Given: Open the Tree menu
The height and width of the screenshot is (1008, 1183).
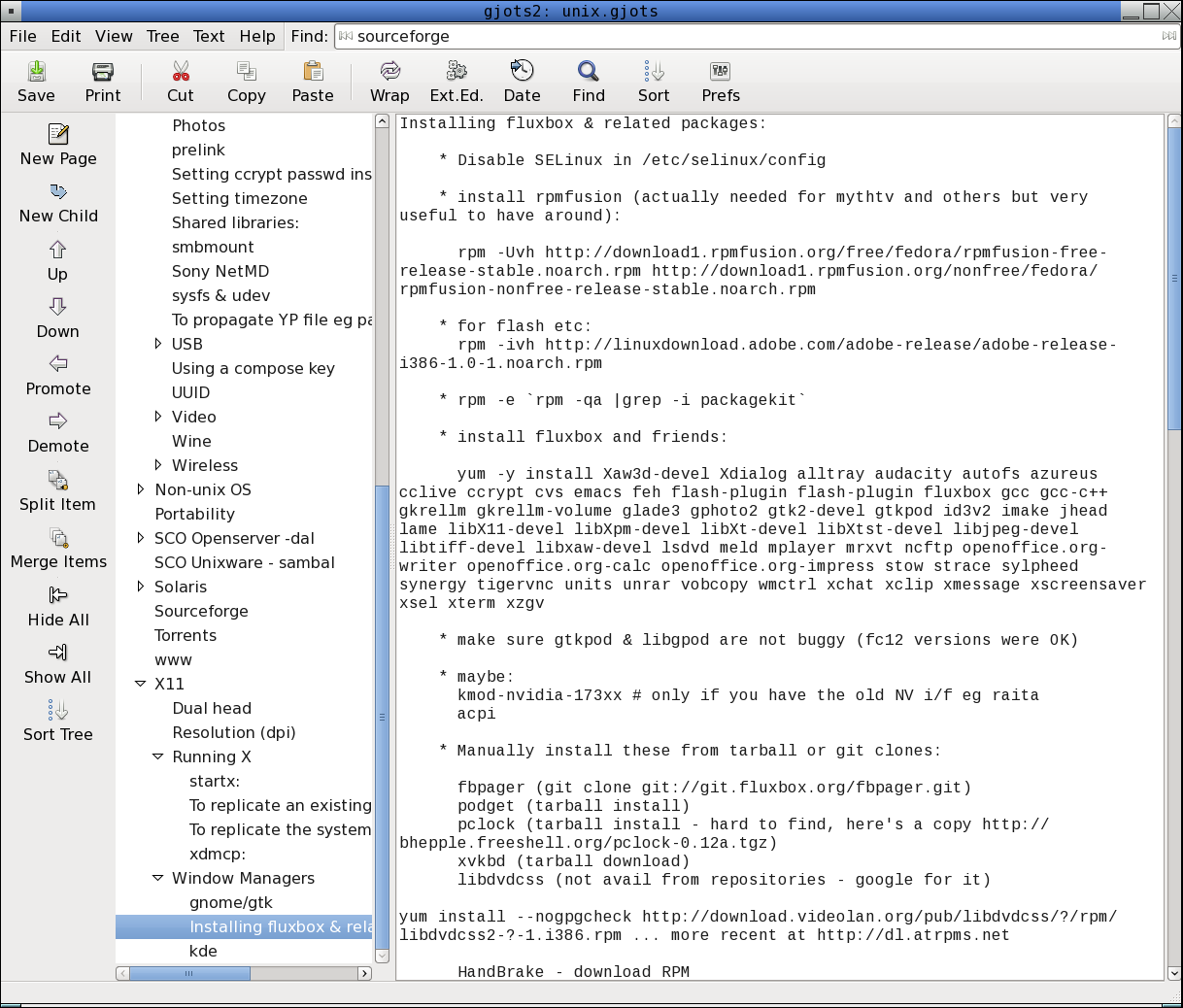Looking at the screenshot, I should pos(163,36).
